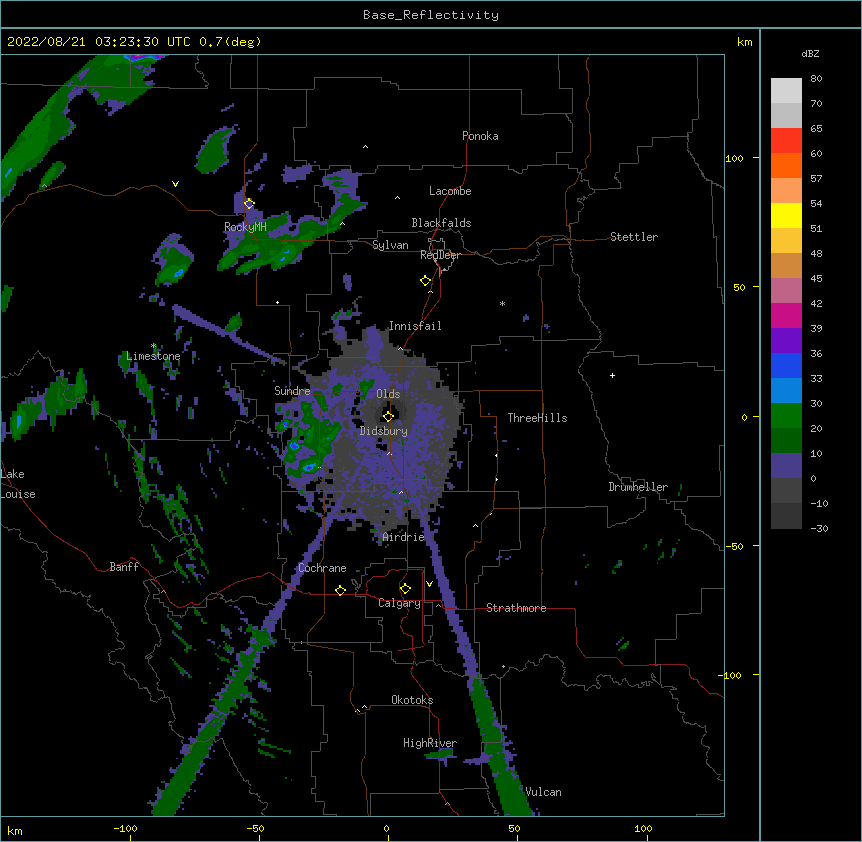Pick the blue 33-36 dBZ legend swatch

pyautogui.click(x=786, y=365)
